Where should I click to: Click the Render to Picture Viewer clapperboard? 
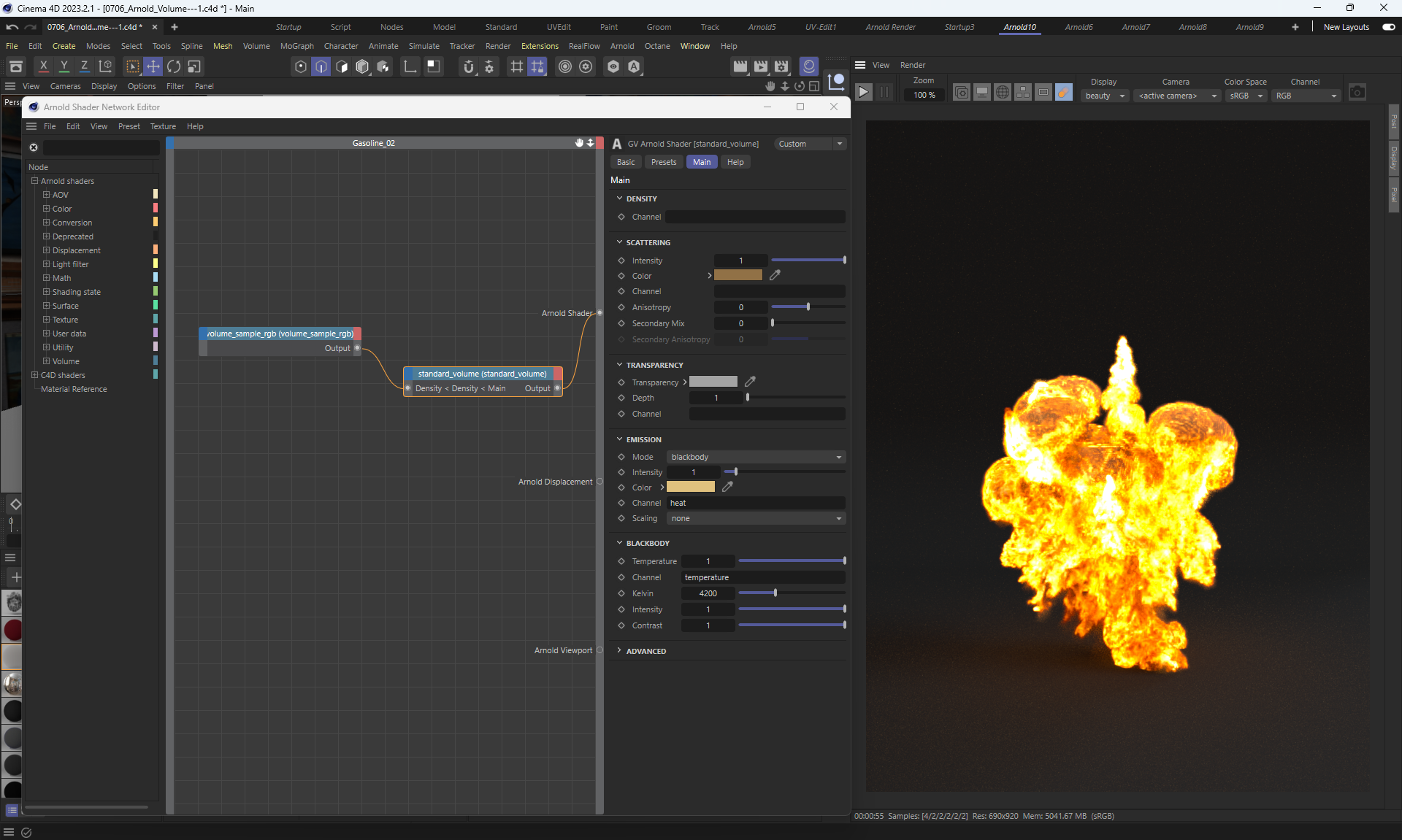[761, 66]
